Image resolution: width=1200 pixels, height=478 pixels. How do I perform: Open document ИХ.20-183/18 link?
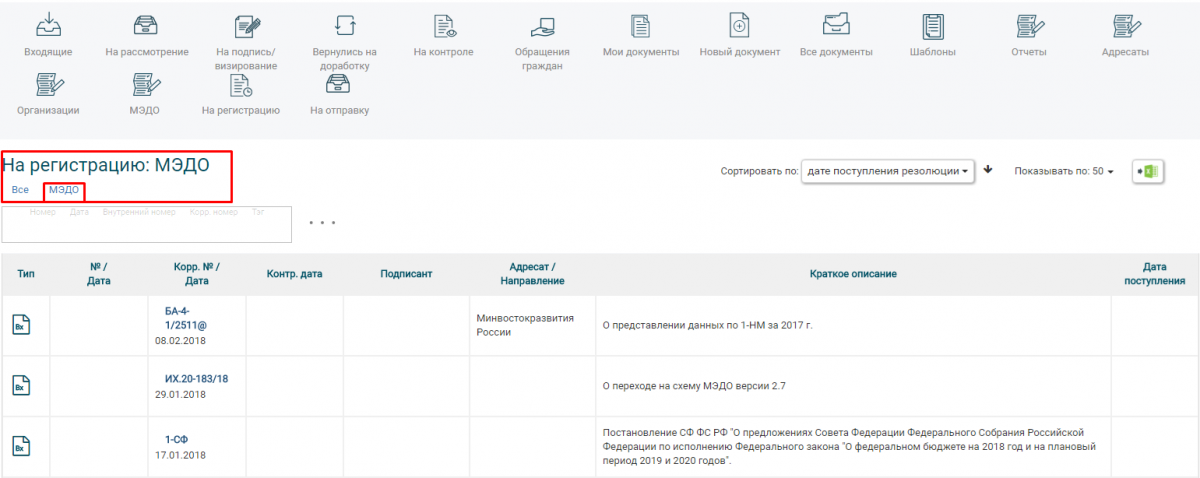click(196, 379)
